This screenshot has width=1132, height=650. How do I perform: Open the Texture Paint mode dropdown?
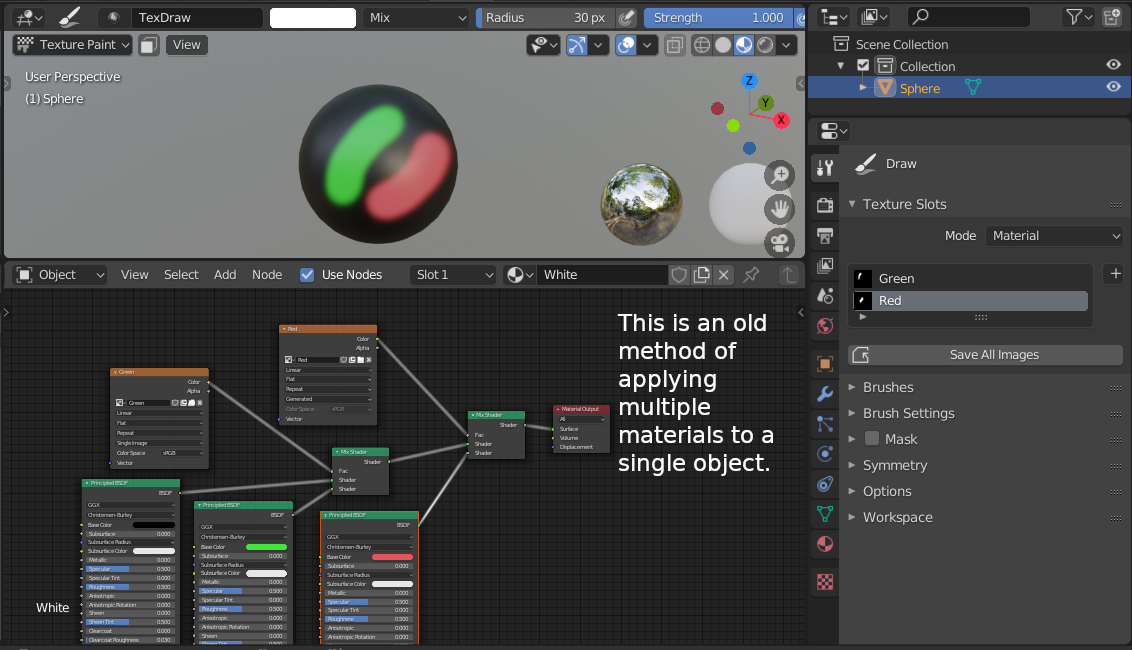(x=73, y=45)
